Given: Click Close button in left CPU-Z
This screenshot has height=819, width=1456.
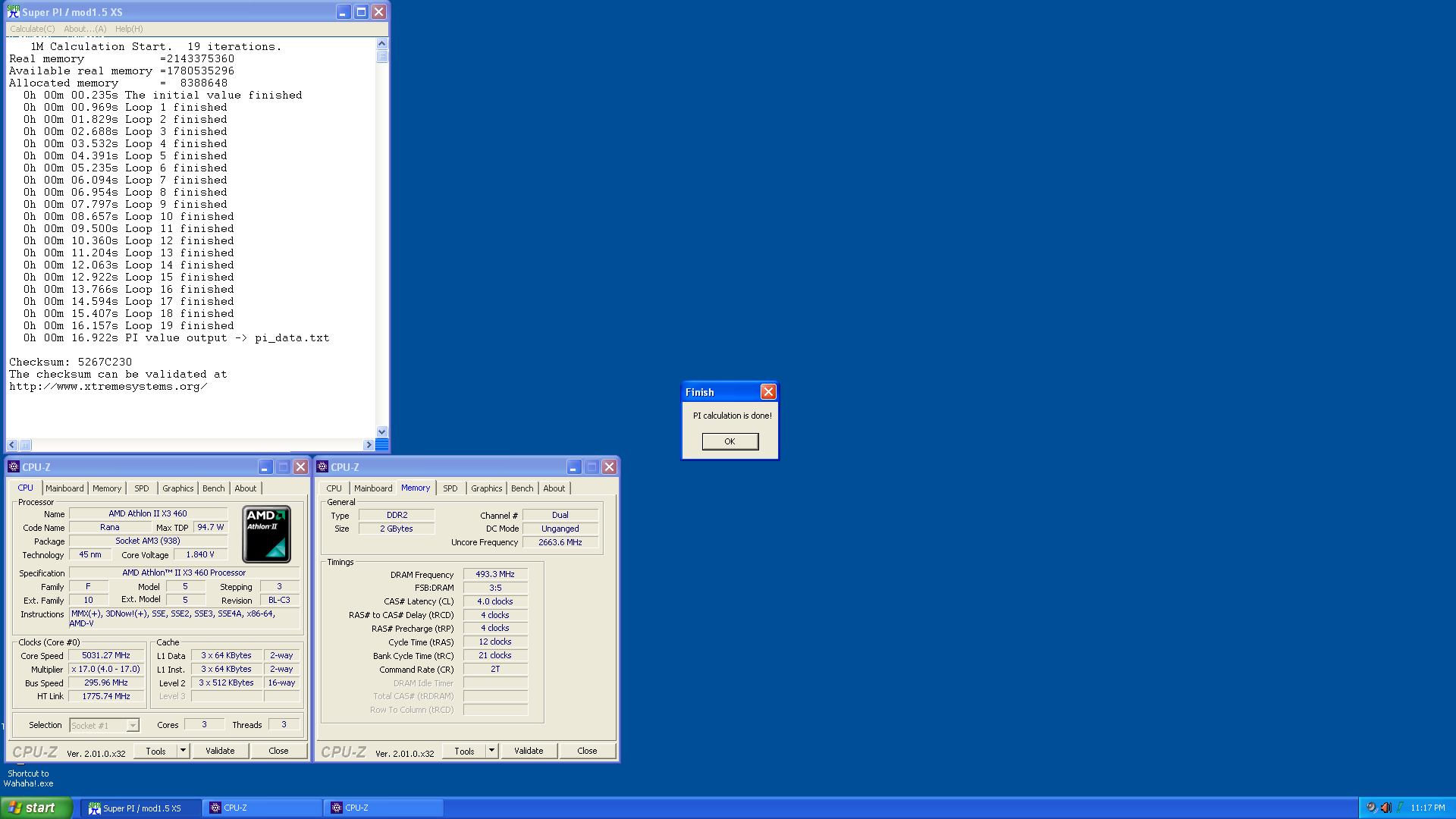Looking at the screenshot, I should pos(278,751).
